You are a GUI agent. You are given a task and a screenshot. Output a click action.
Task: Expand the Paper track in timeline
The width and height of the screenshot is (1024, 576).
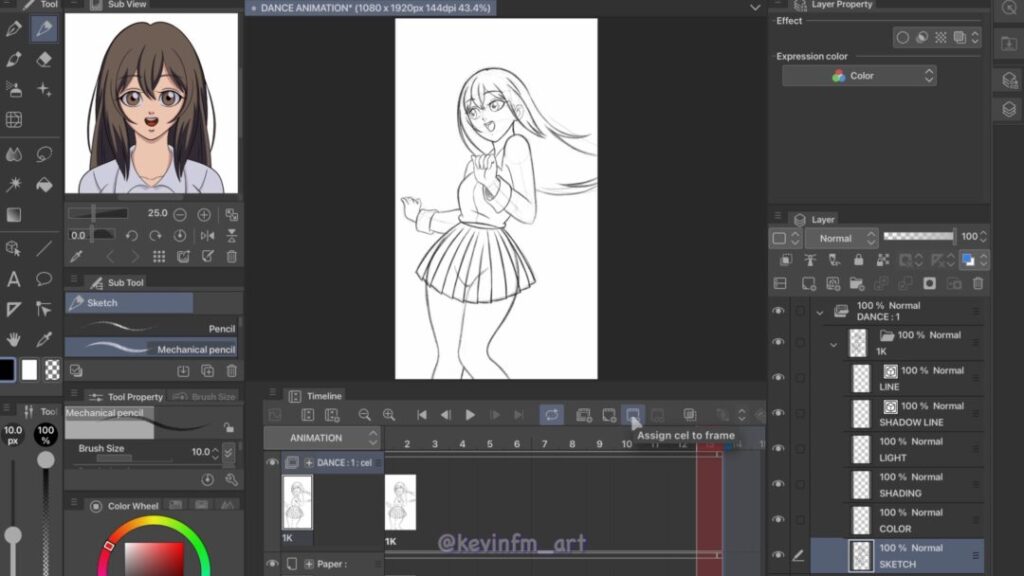(x=309, y=564)
